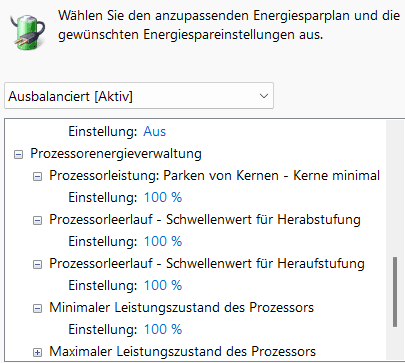Collapse the Prozessorenergieverwaltung tree node

pyautogui.click(x=18, y=154)
